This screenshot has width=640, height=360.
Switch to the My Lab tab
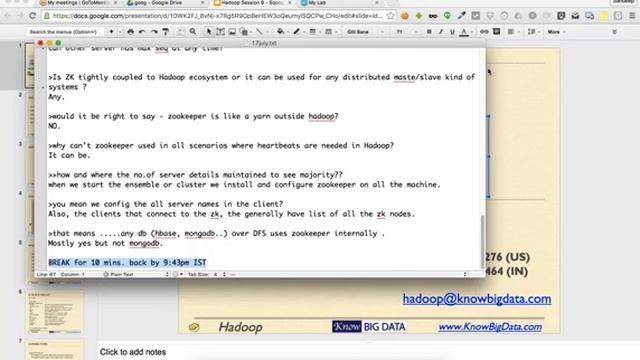click(339, 3)
